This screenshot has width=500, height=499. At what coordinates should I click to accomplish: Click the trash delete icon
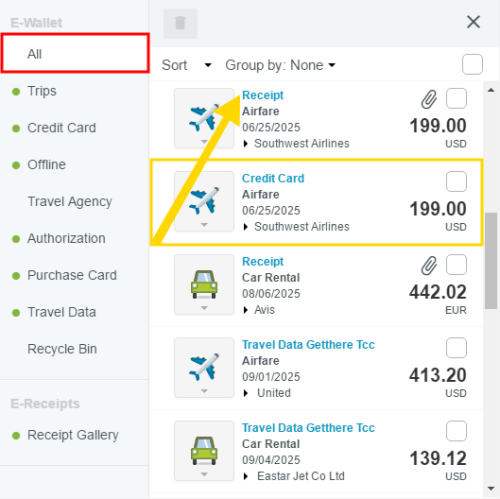(x=180, y=23)
